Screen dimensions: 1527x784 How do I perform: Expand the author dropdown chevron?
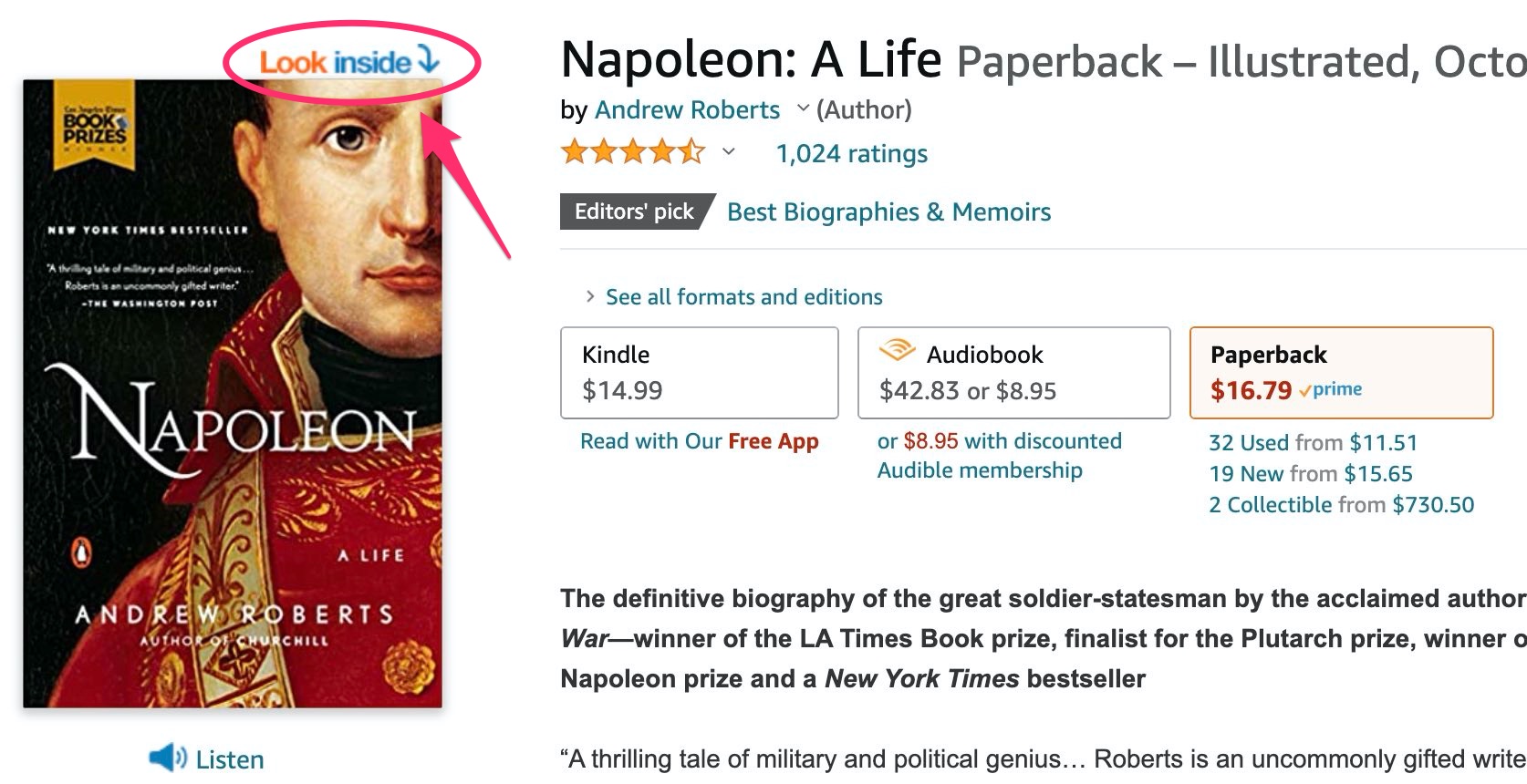click(803, 108)
